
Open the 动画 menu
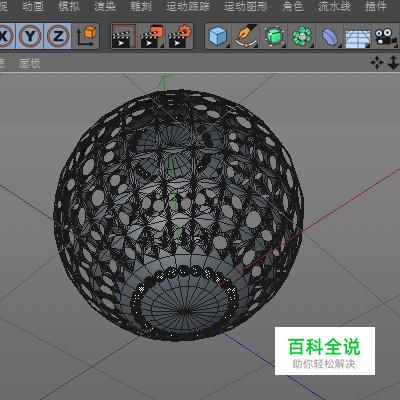(33, 6)
